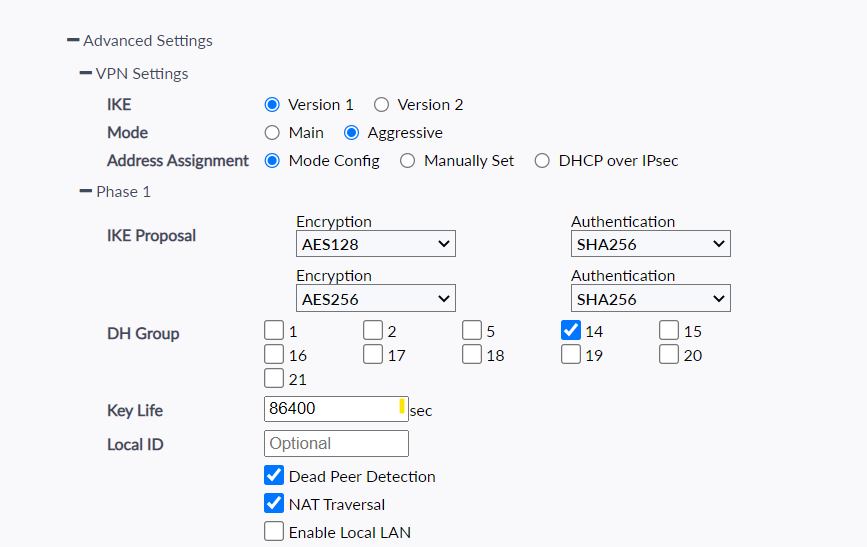Select DHCP over IPsec option

click(x=542, y=161)
